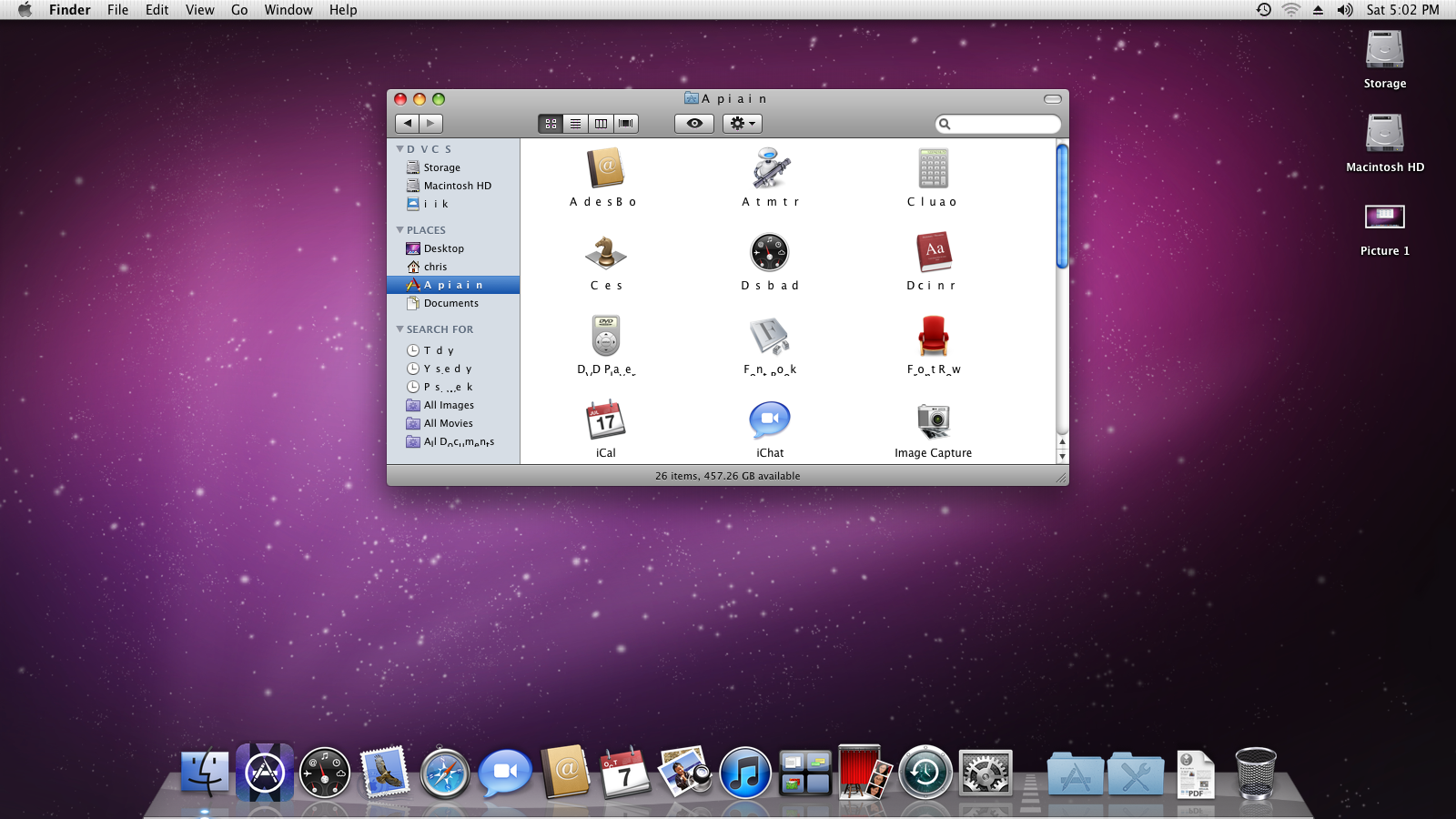Screen dimensions: 1456x819
Task: Open the iCal application icon
Action: pyautogui.click(x=605, y=421)
